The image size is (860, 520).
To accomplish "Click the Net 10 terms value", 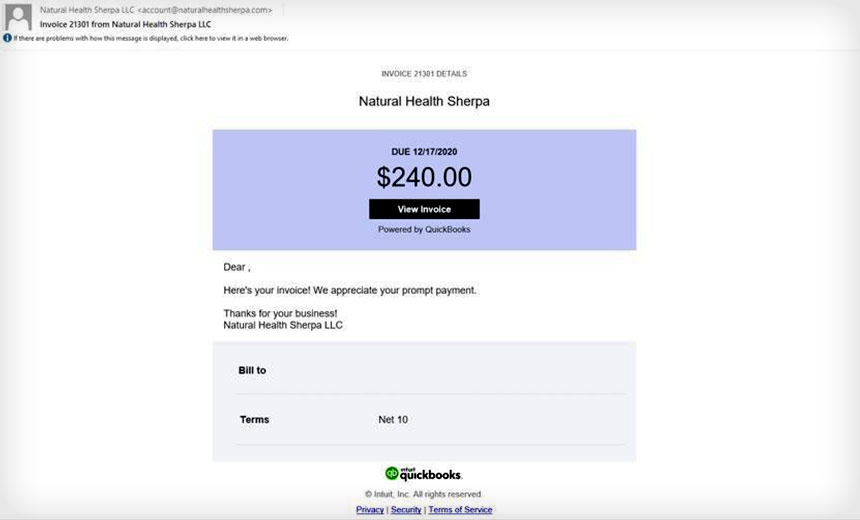I will pyautogui.click(x=393, y=420).
